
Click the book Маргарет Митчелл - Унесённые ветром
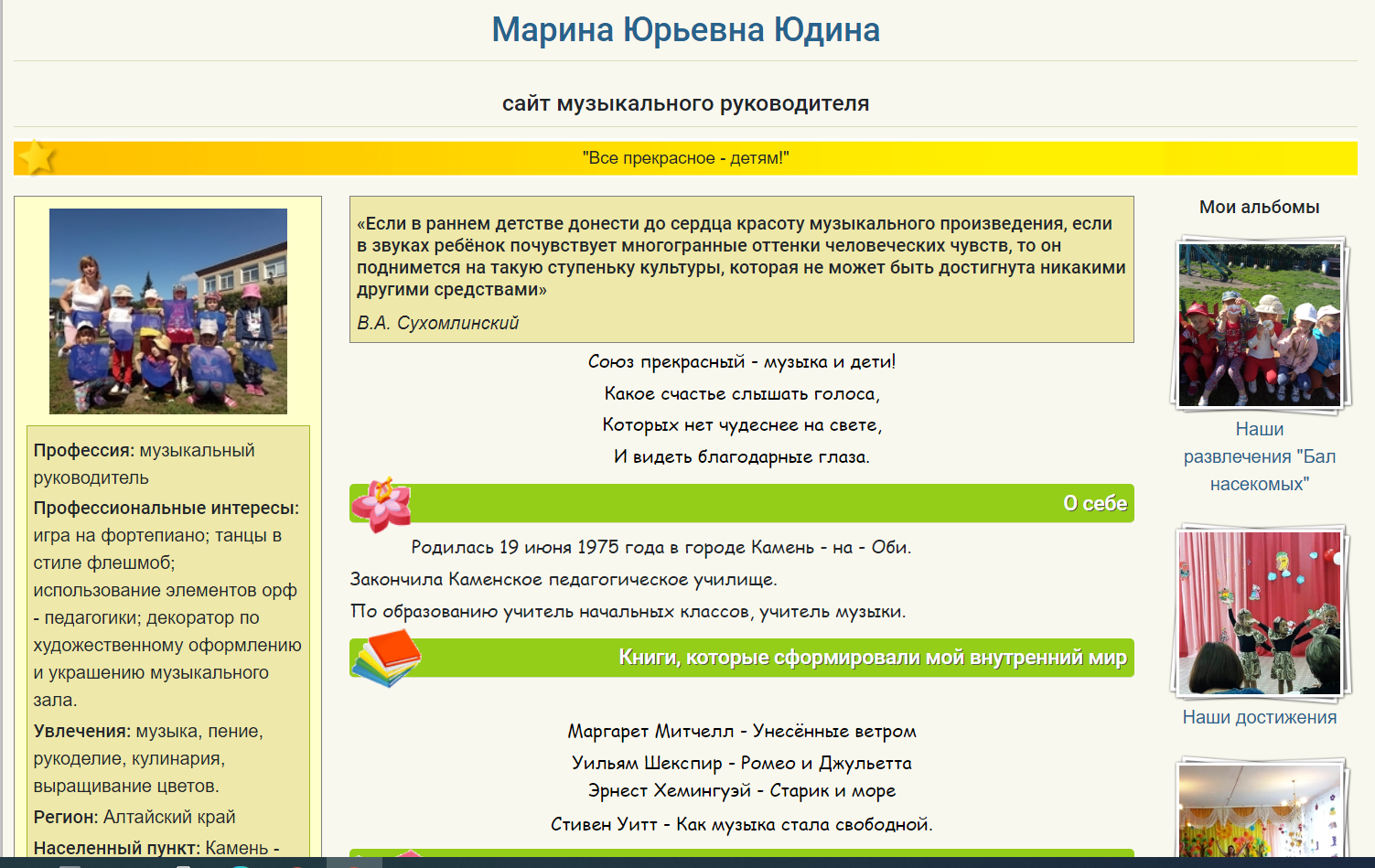pos(742,731)
